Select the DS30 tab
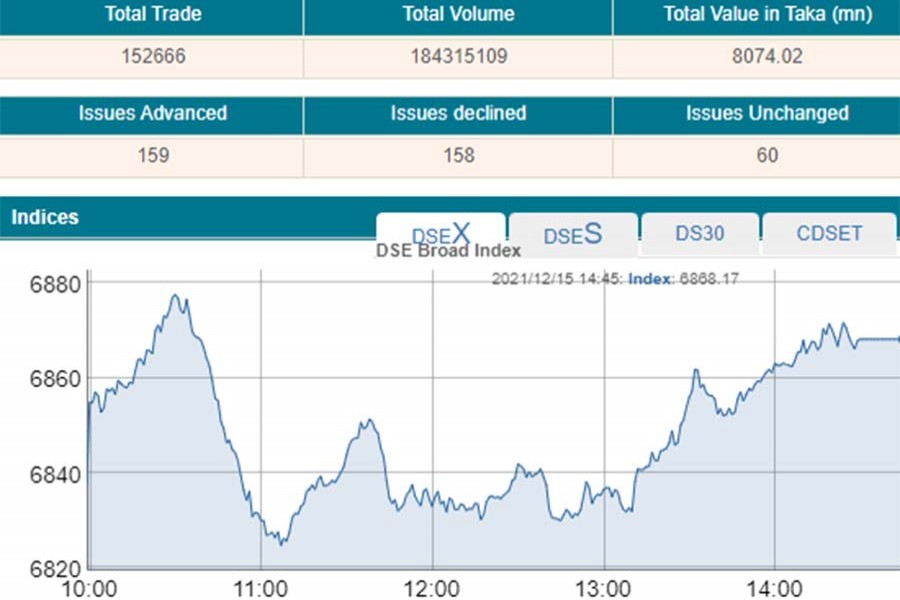900x600 pixels. 700,234
